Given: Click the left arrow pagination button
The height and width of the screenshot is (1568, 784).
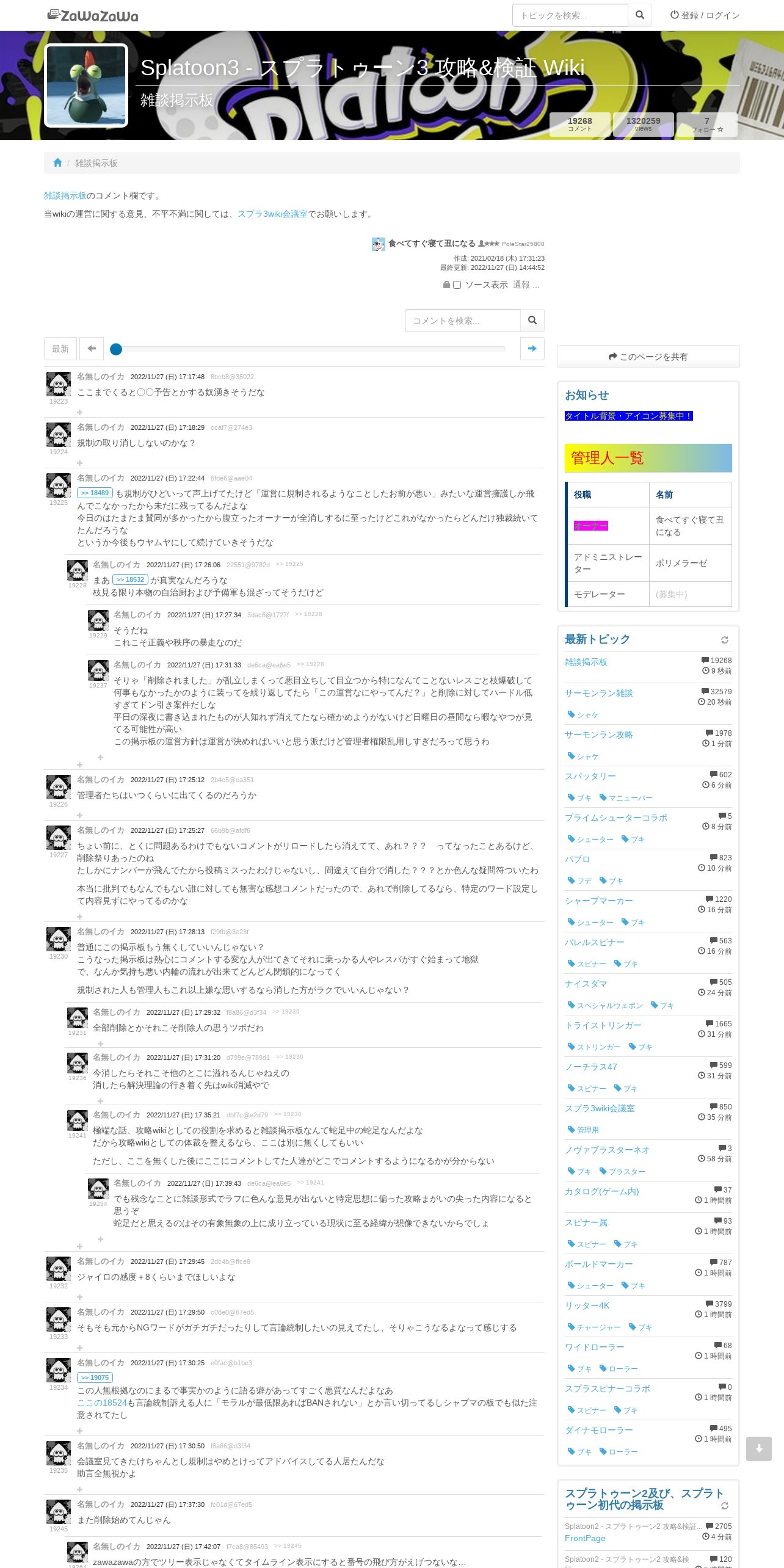Looking at the screenshot, I should (x=92, y=349).
